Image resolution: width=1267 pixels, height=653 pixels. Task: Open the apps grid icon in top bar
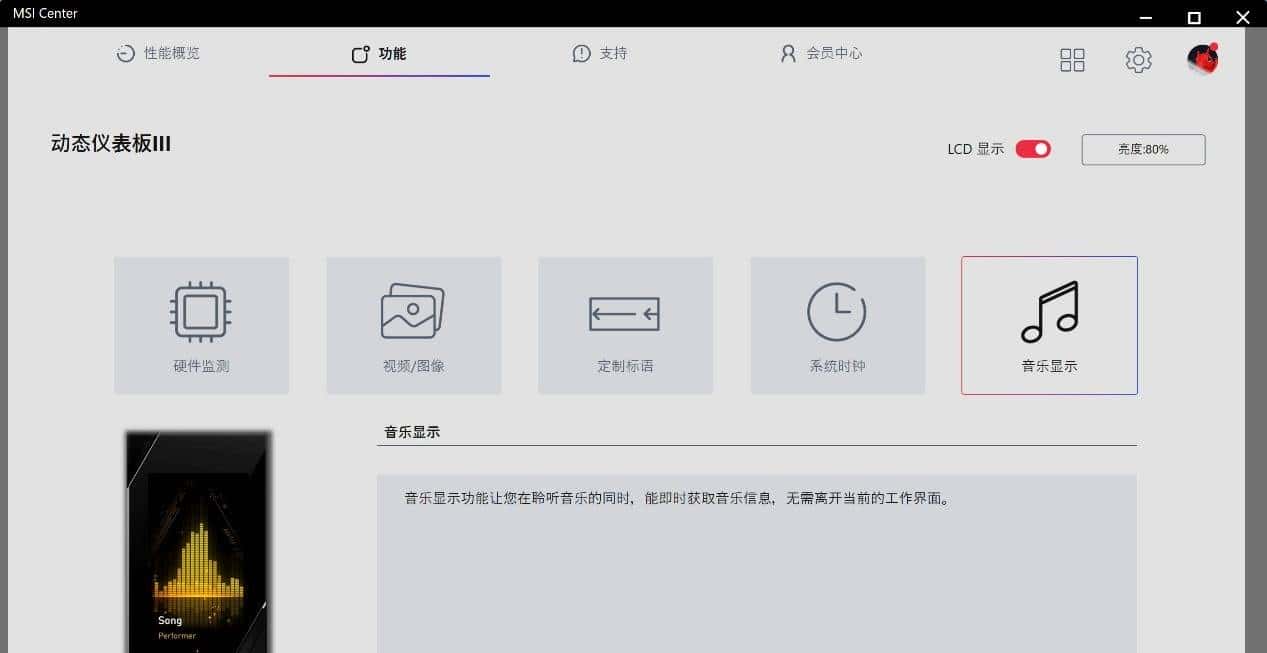pos(1072,60)
